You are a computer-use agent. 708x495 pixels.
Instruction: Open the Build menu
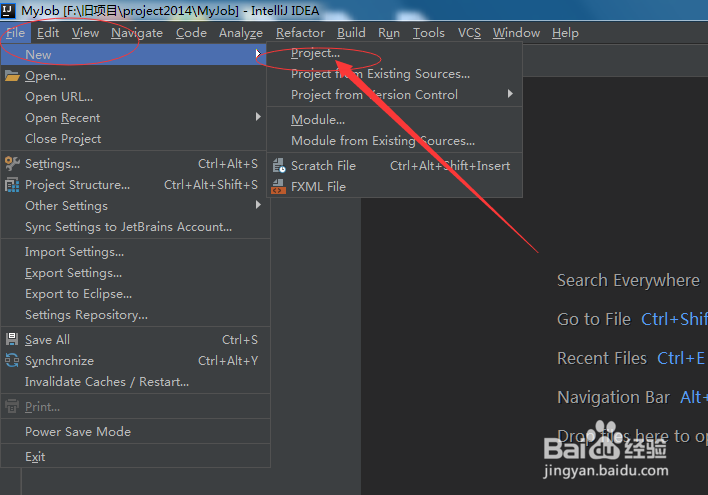coord(351,33)
